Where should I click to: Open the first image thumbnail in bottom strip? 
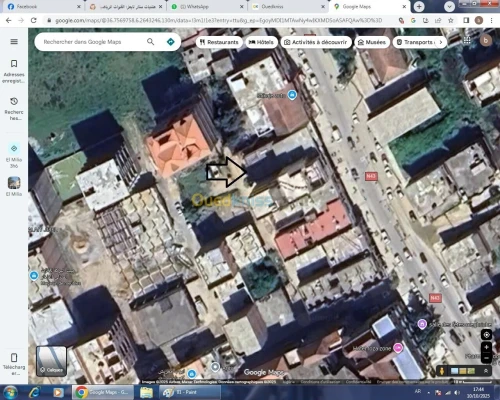[x=454, y=371]
